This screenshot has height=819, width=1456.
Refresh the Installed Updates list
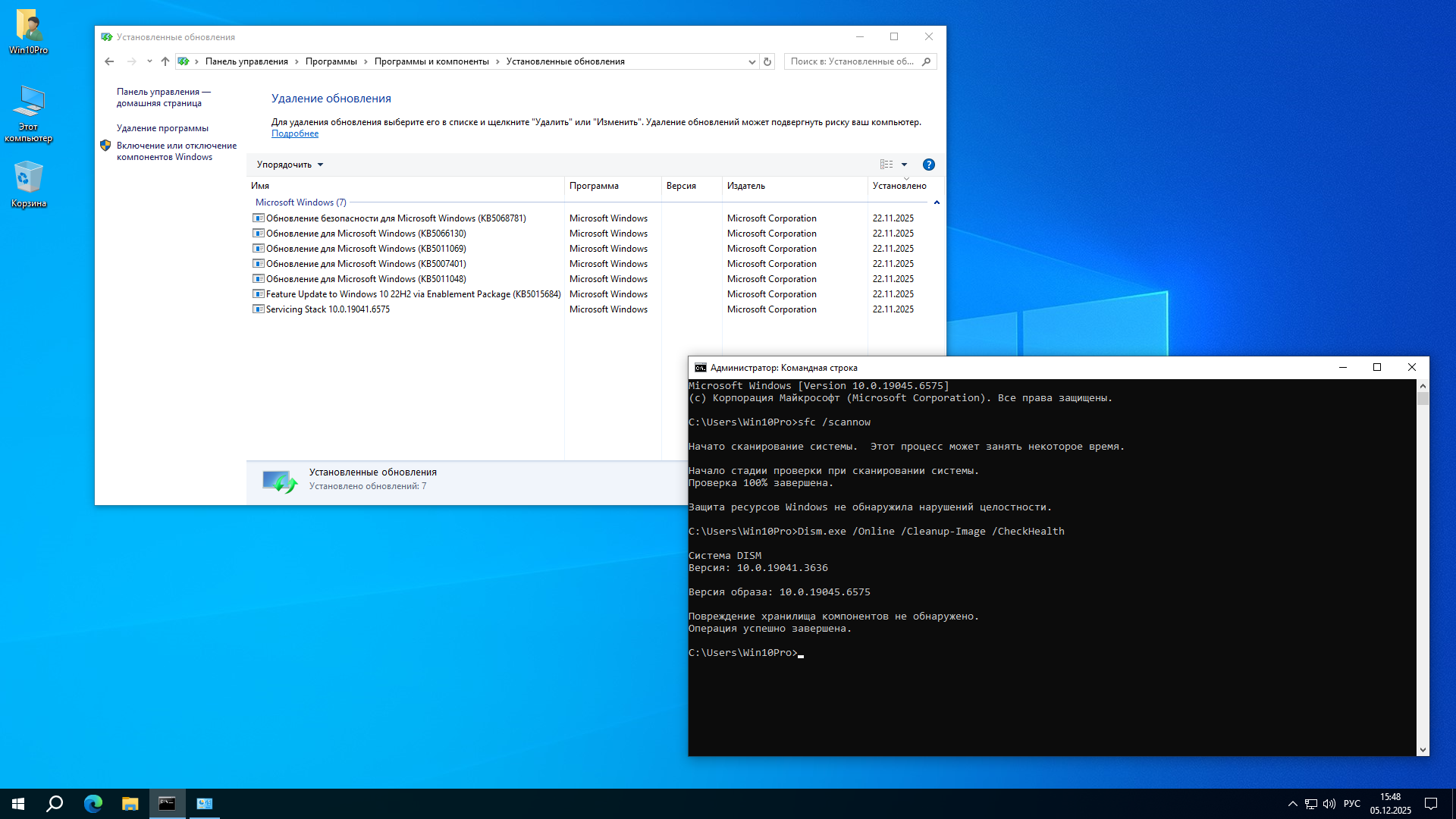[x=767, y=61]
